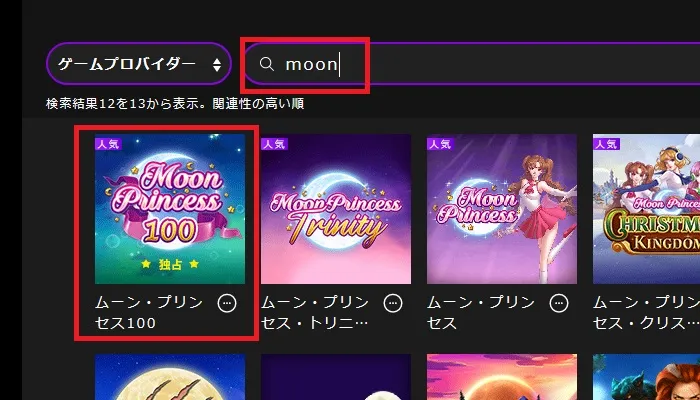Screen dimensions: 700x400
Task: Click the 人気 badge on Christmas Kingdom tile
Action: [607, 144]
